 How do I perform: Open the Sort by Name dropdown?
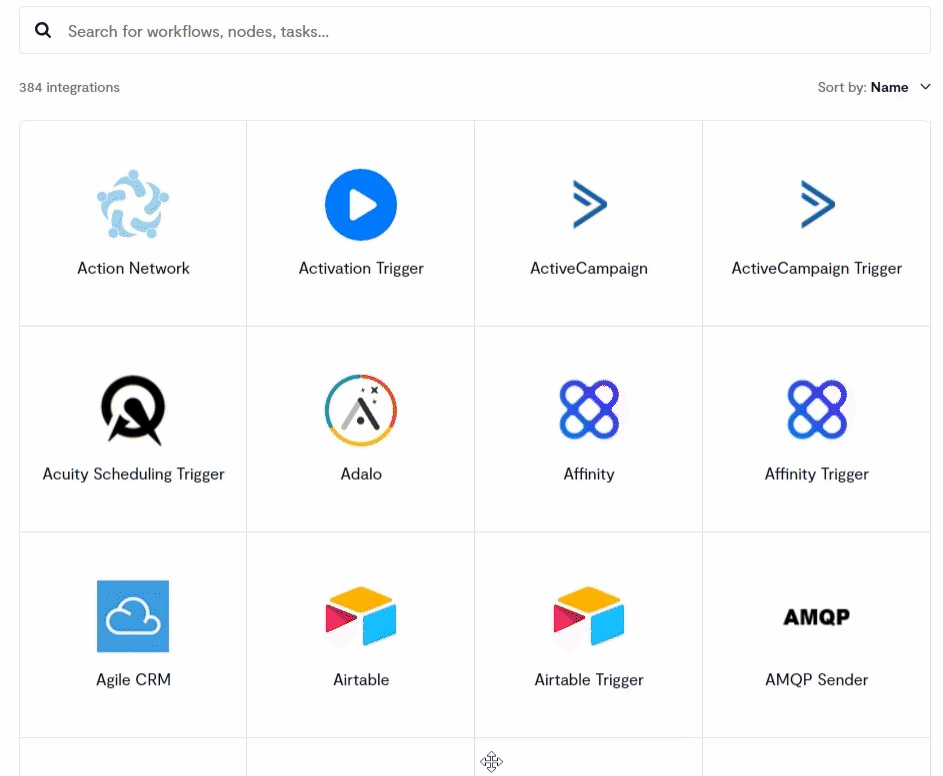(x=874, y=87)
